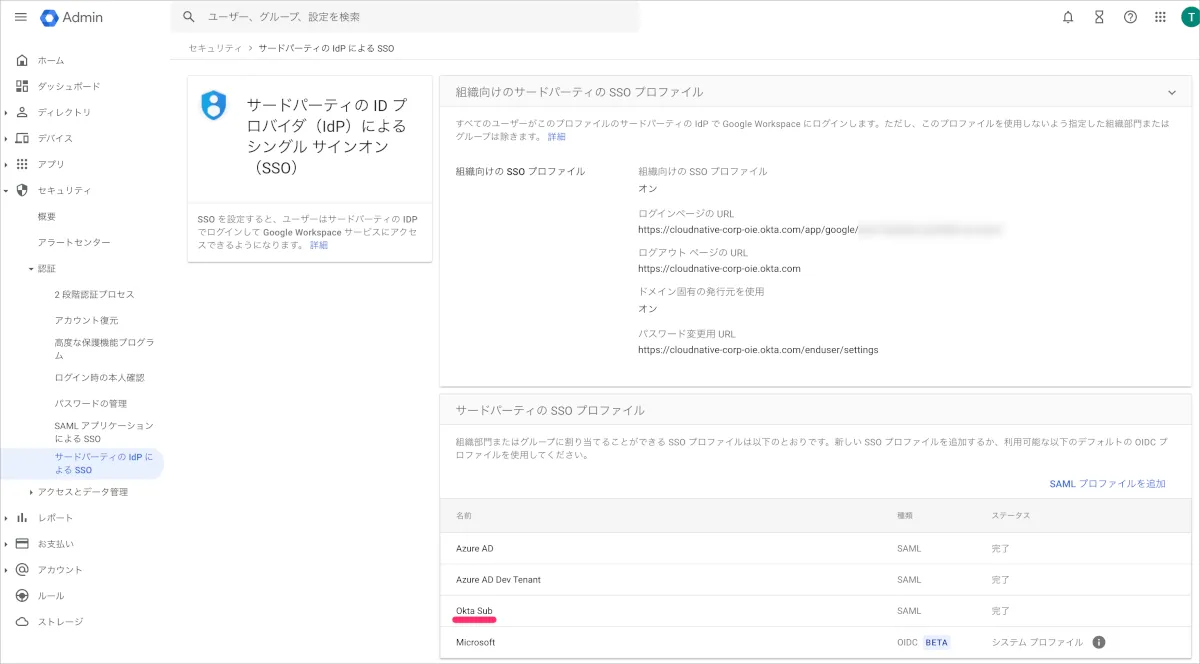Screen dimensions: 1200x664
Task: Click the SAML プロファイルを追加 link
Action: point(1107,484)
